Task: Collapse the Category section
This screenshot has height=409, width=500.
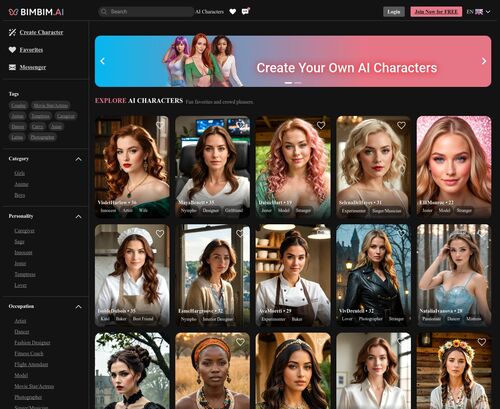Action: (x=78, y=159)
